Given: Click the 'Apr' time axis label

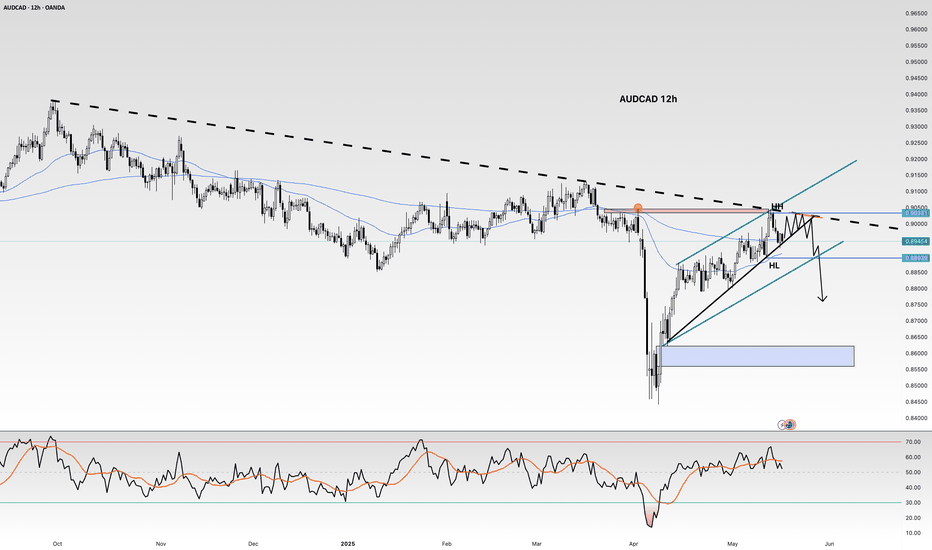Looking at the screenshot, I should coord(632,544).
